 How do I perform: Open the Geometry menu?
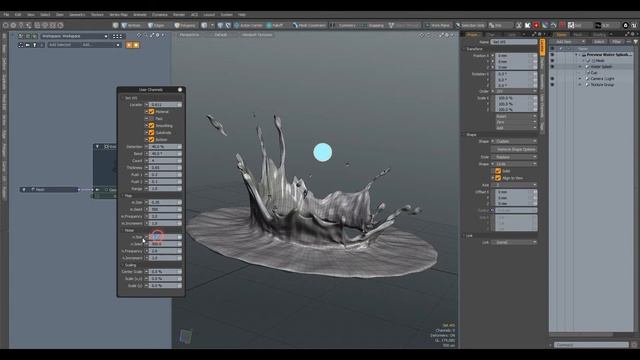pos(77,15)
